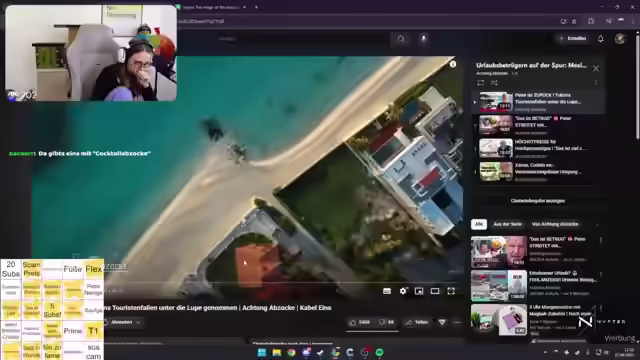Open Windows Start menu
Viewport: 640px width, 360px height.
262,352
